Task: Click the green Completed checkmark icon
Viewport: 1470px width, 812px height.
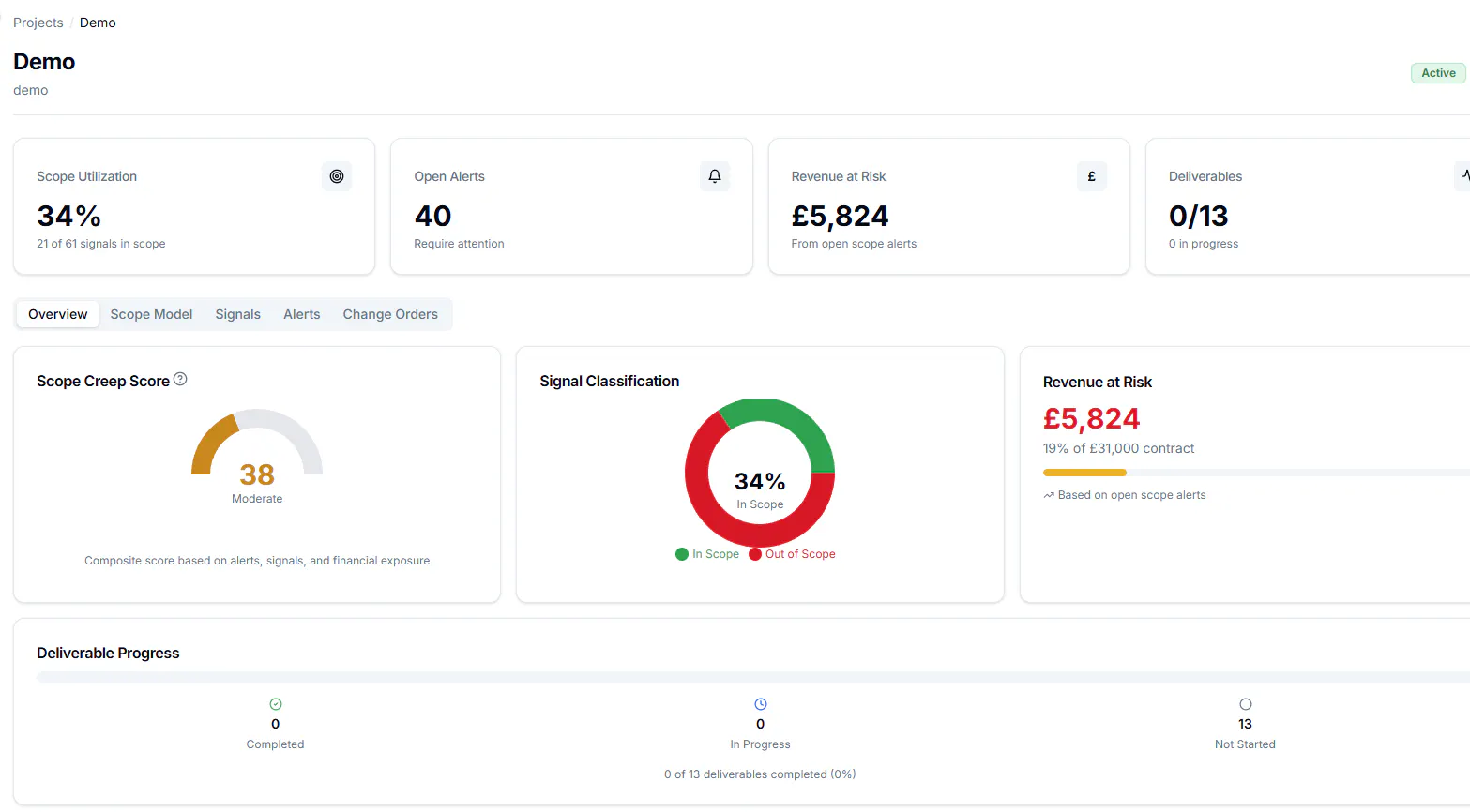Action: [276, 704]
